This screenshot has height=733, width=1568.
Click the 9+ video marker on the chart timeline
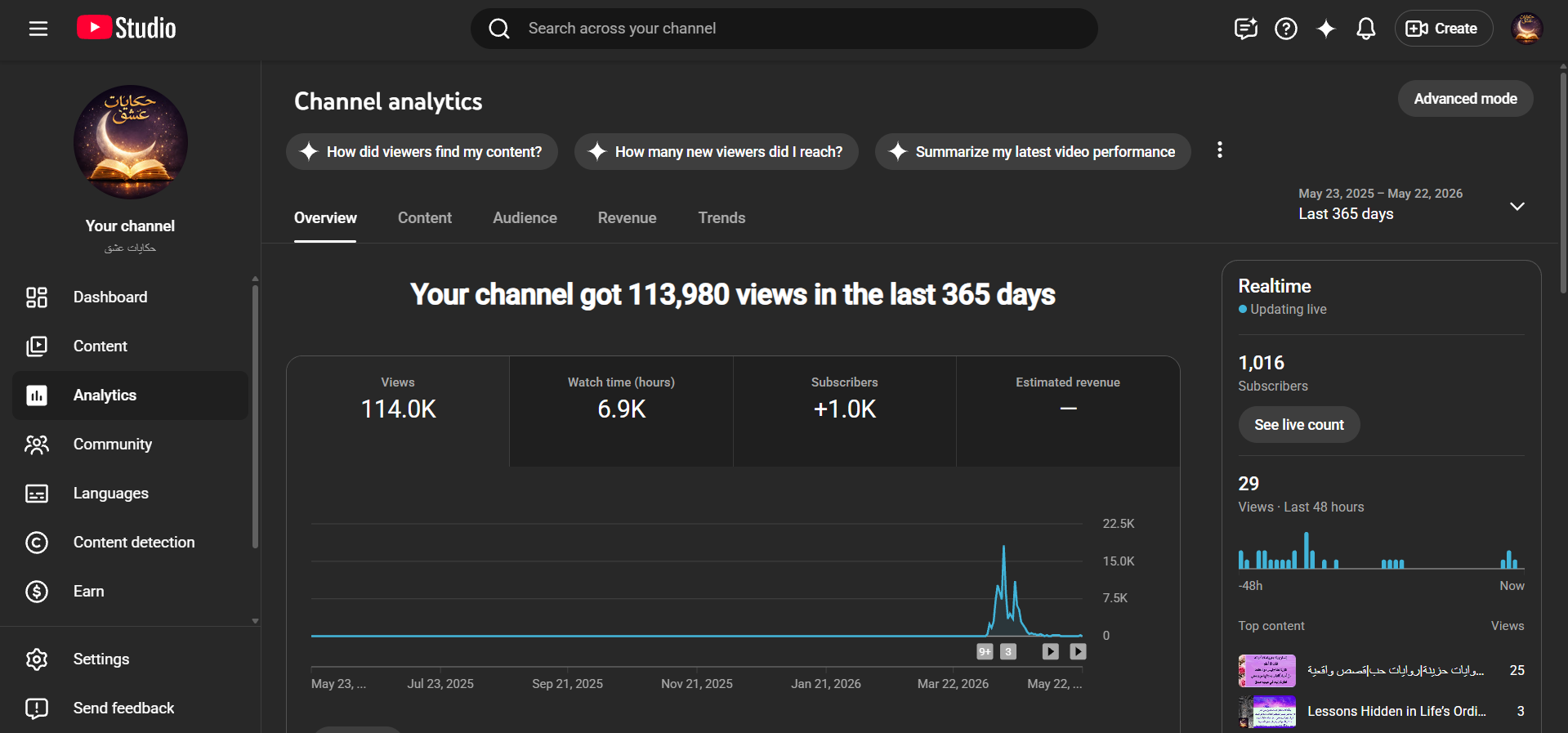pyautogui.click(x=985, y=652)
